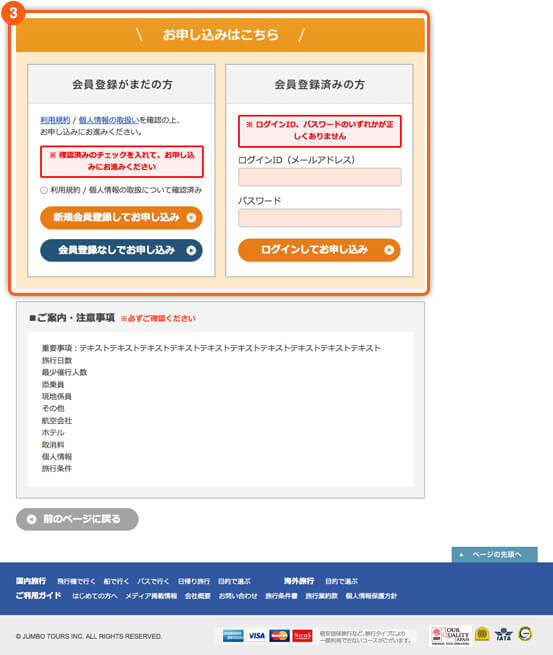Image resolution: width=553 pixels, height=655 pixels.
Task: Open the 個人情報の取扱い link
Action: pyautogui.click(x=109, y=120)
